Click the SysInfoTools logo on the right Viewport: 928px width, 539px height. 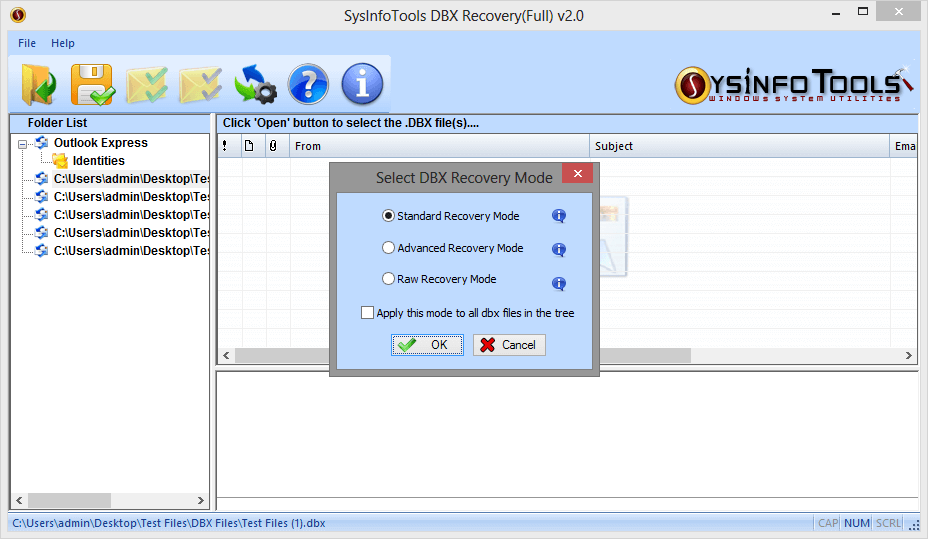(793, 85)
